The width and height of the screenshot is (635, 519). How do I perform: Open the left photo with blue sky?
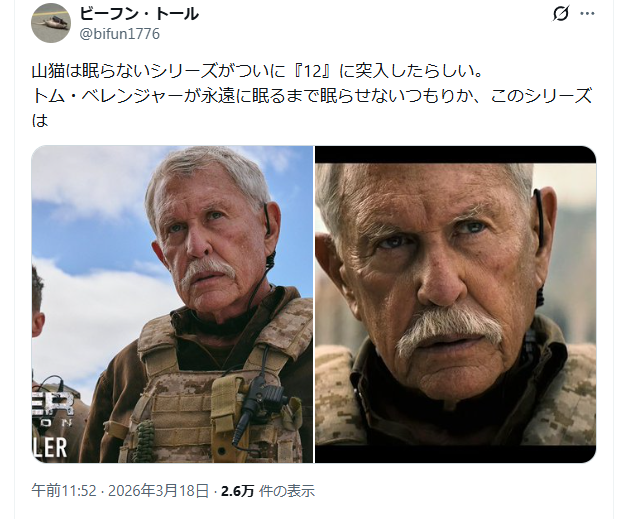pyautogui.click(x=172, y=304)
